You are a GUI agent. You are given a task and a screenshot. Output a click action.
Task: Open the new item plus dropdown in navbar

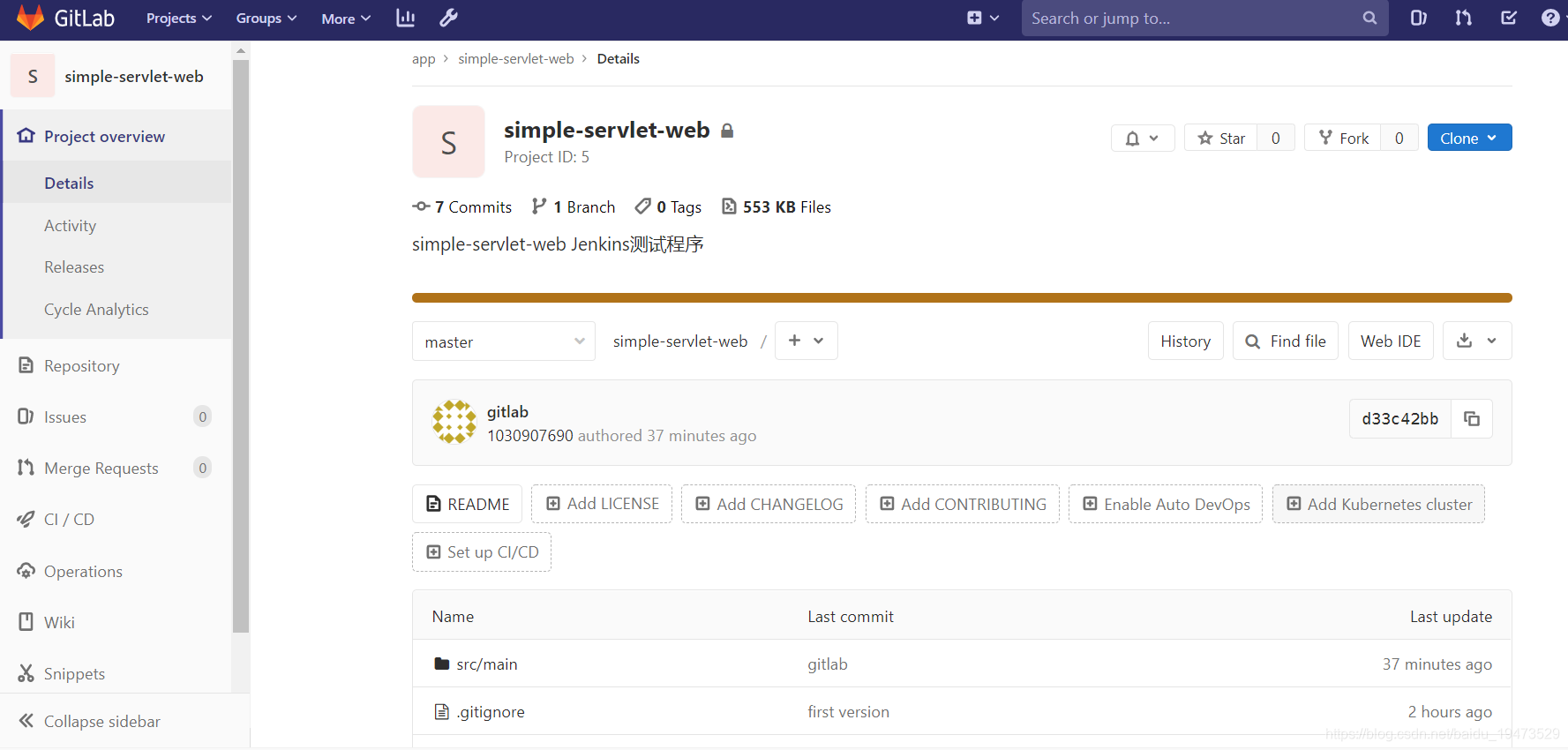tap(983, 18)
